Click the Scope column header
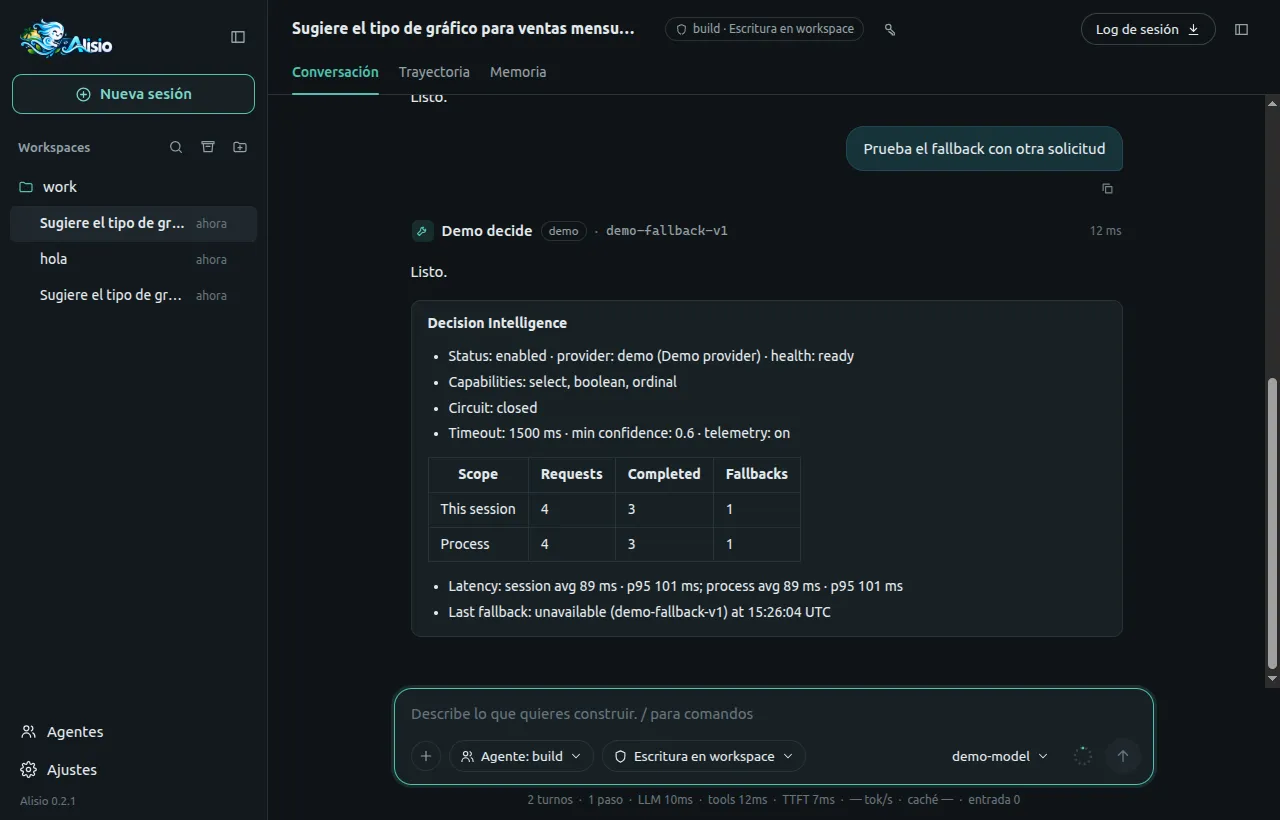 coord(478,474)
